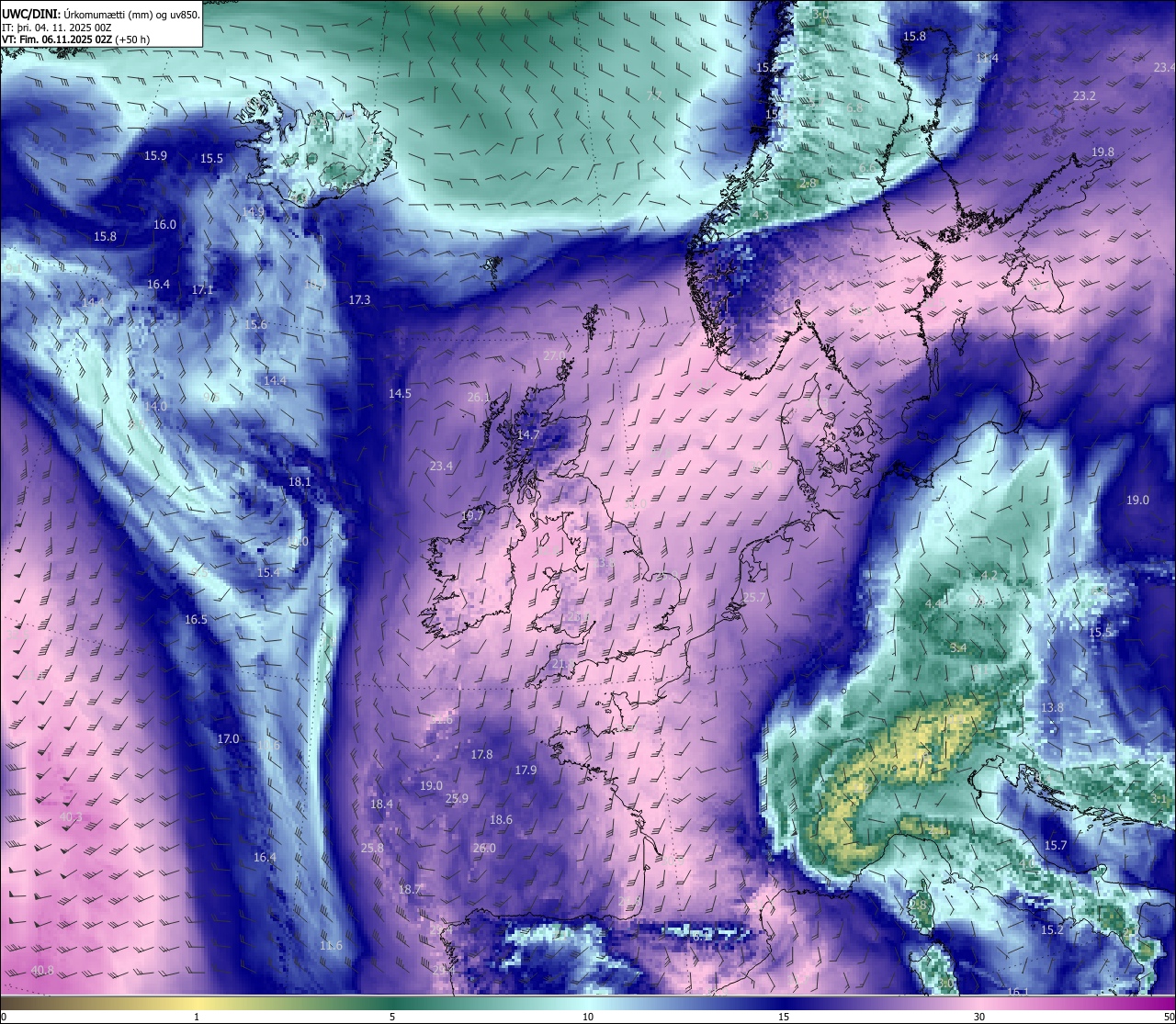Image resolution: width=1176 pixels, height=1024 pixels.
Task: Click the map value 17.8
Action: (x=481, y=754)
